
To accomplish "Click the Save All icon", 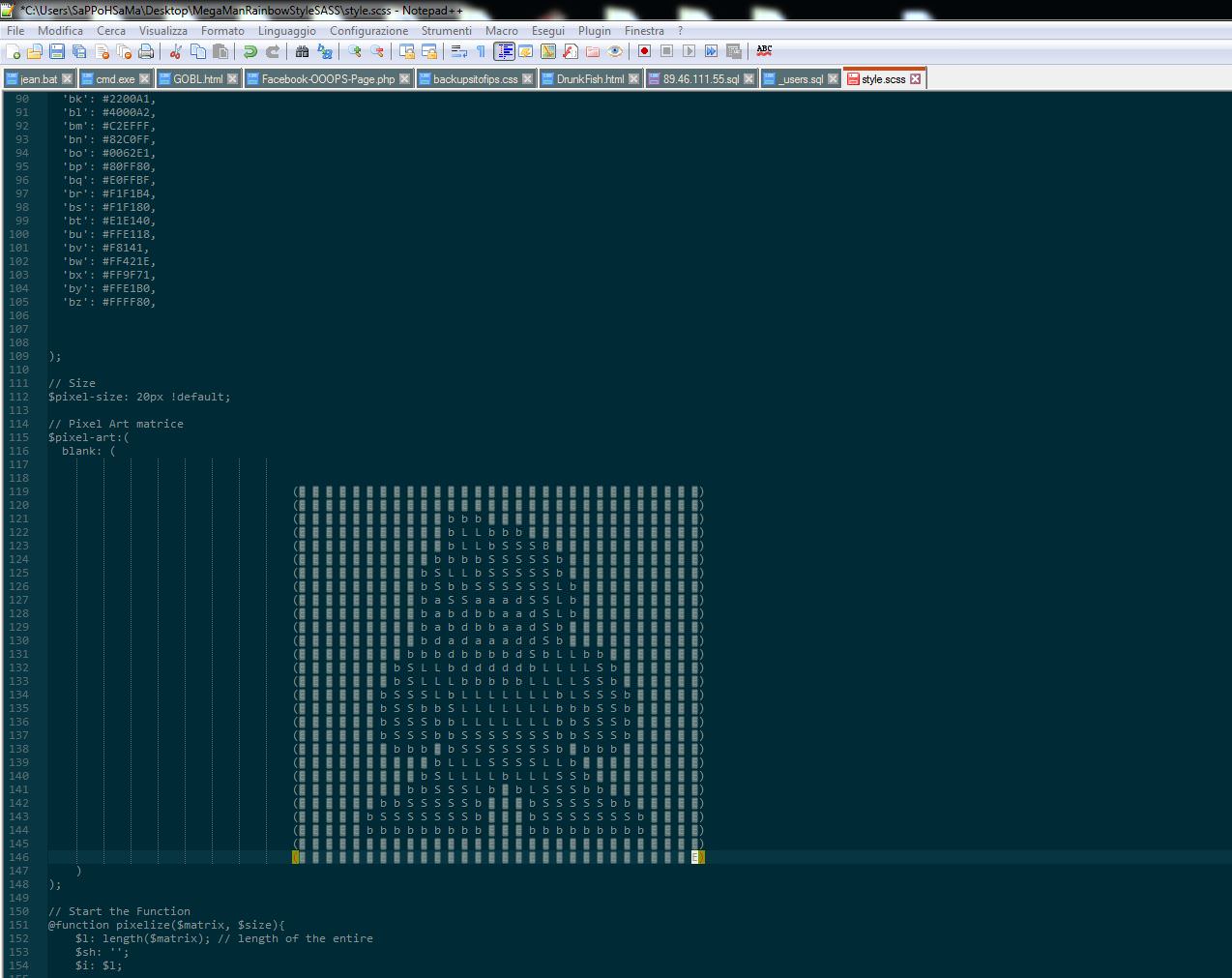I will (79, 51).
